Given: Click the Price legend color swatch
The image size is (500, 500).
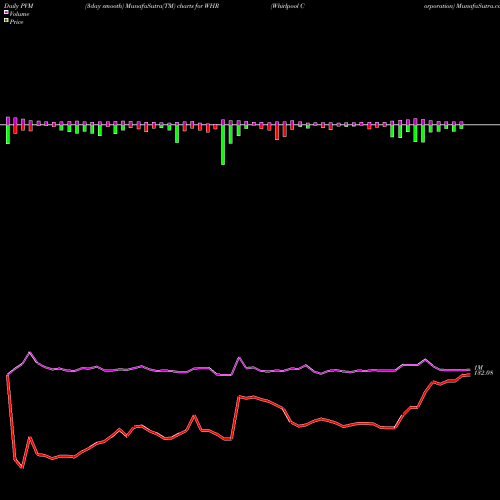Looking at the screenshot, I should click(6, 21).
